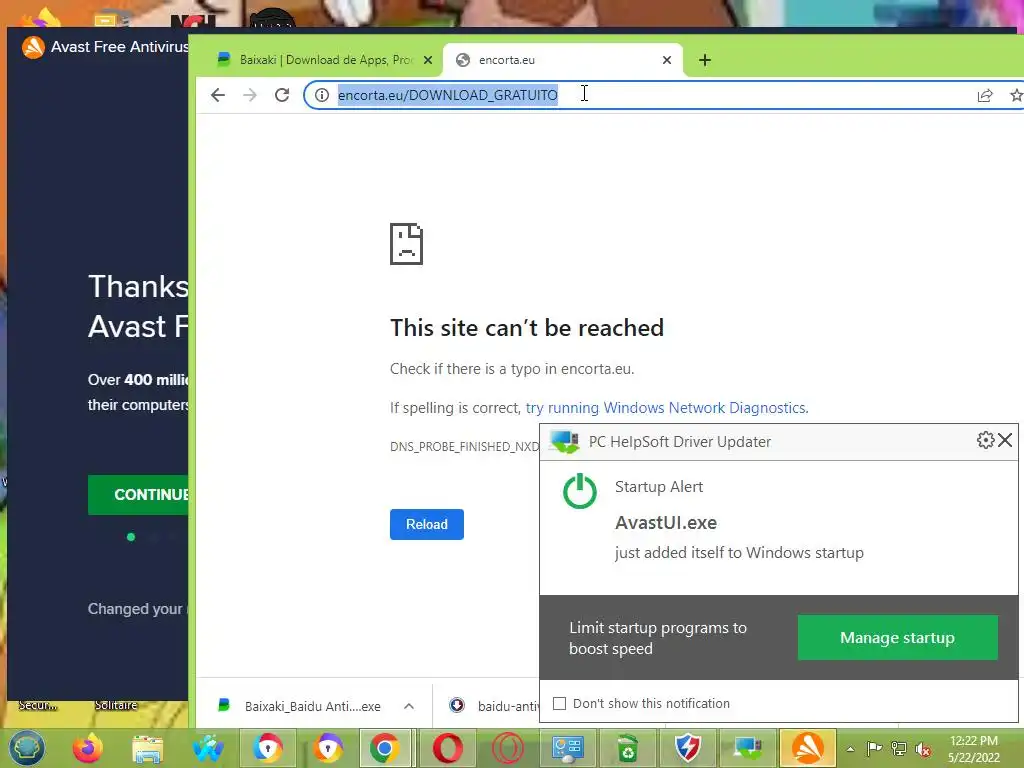Open Avast Secure Browser in taskbar
Screen dimensions: 1024x768
point(268,748)
